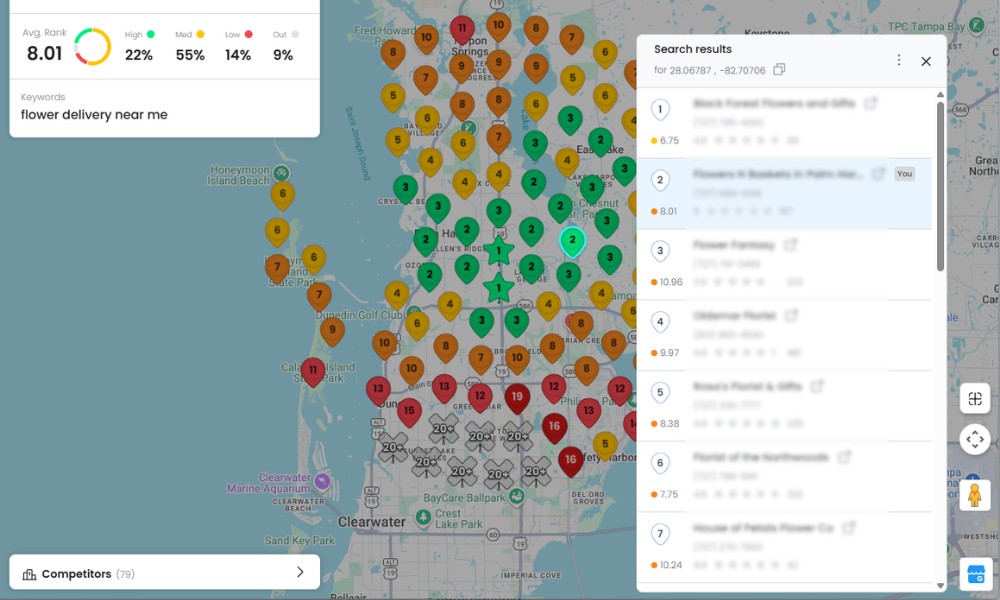1000x600 pixels.
Task: Open external link for result ranked 7
Action: tap(849, 527)
